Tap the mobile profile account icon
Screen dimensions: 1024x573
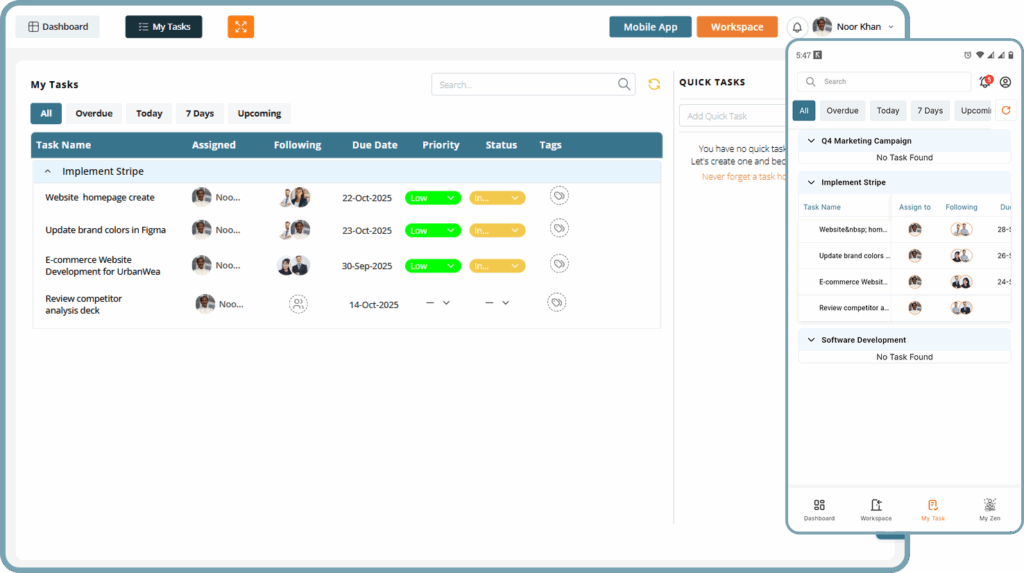tap(1005, 82)
